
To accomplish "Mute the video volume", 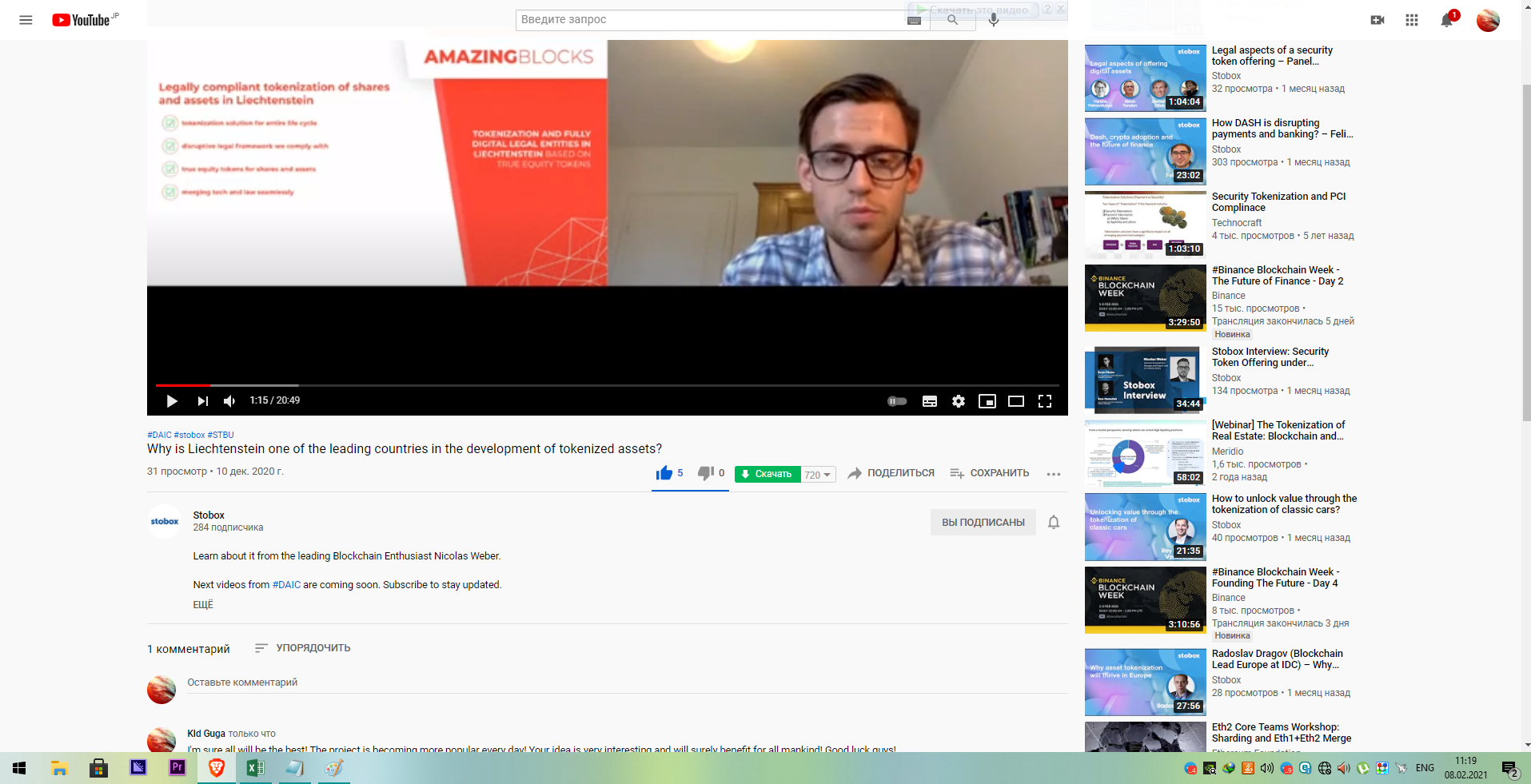I will (229, 401).
